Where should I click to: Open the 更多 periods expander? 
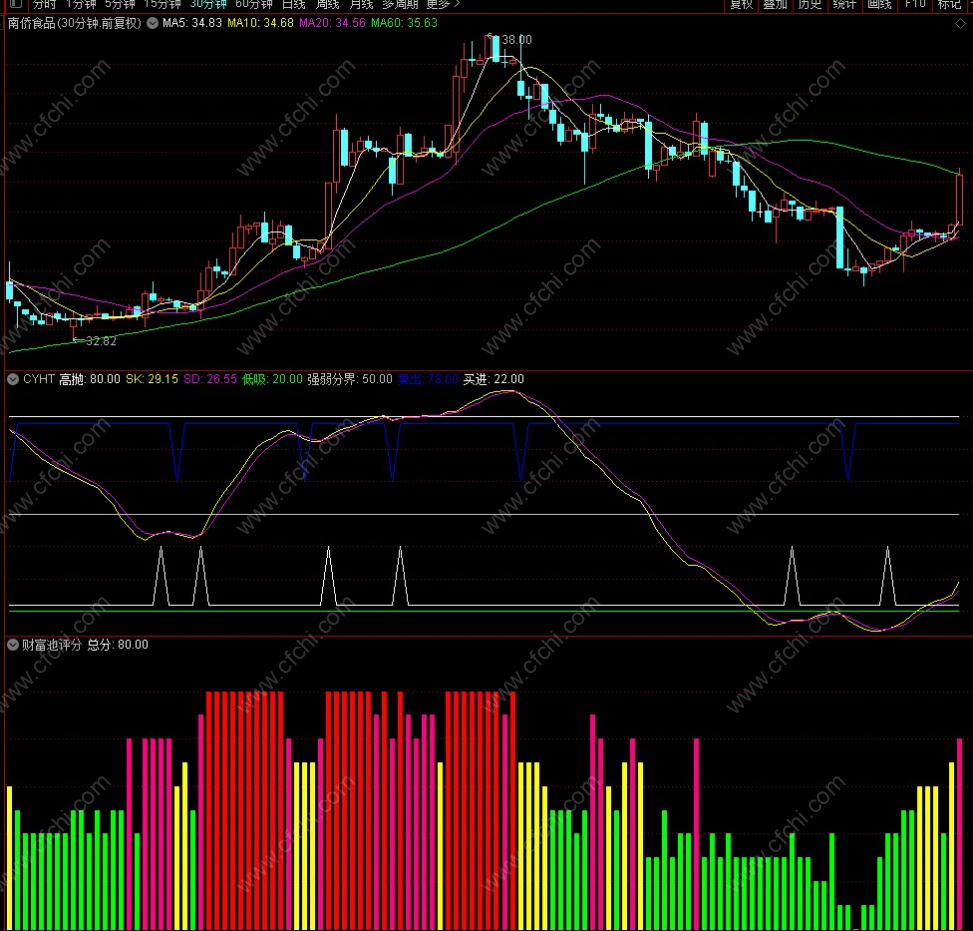pyautogui.click(x=443, y=4)
